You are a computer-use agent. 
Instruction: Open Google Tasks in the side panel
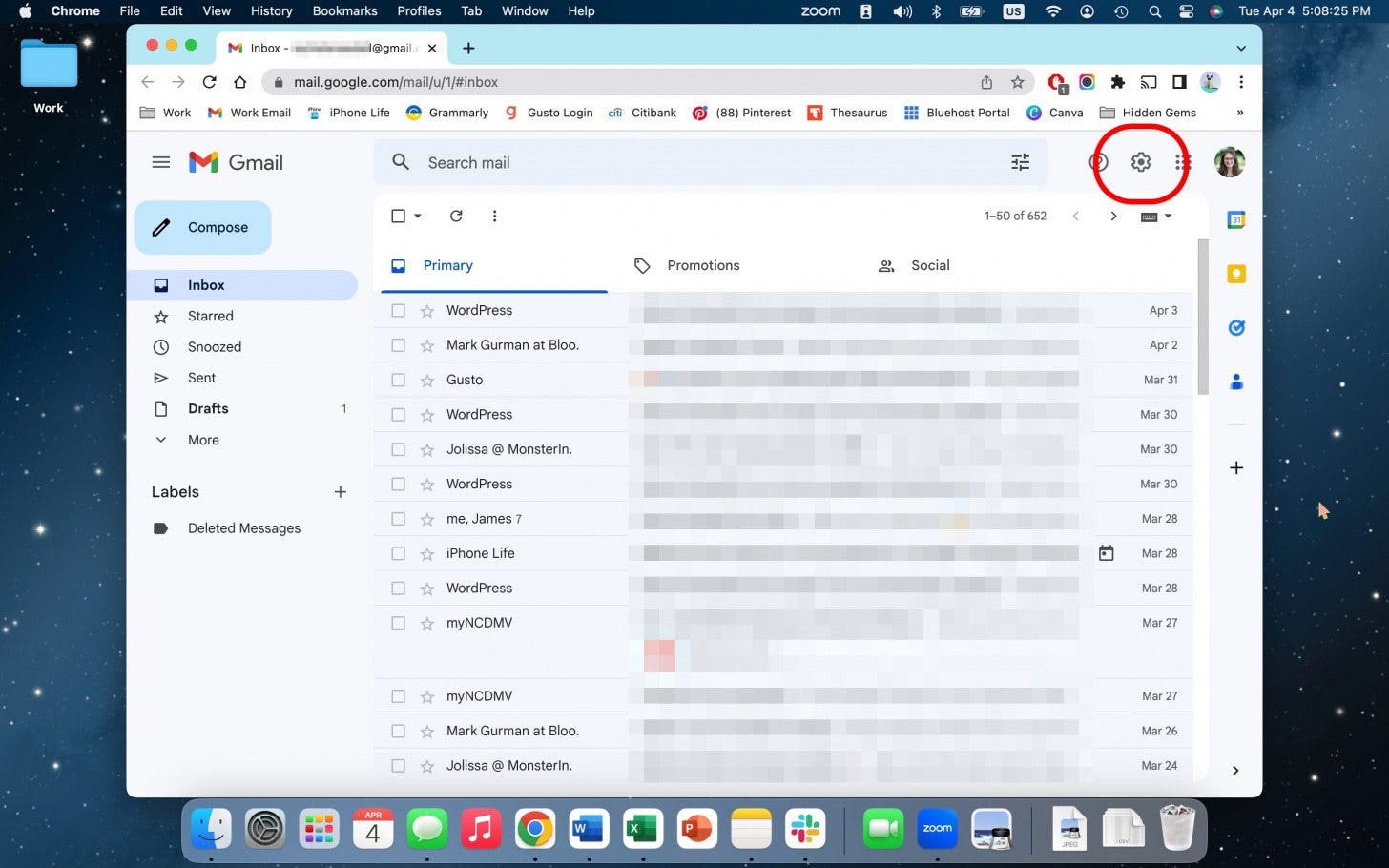coord(1236,327)
